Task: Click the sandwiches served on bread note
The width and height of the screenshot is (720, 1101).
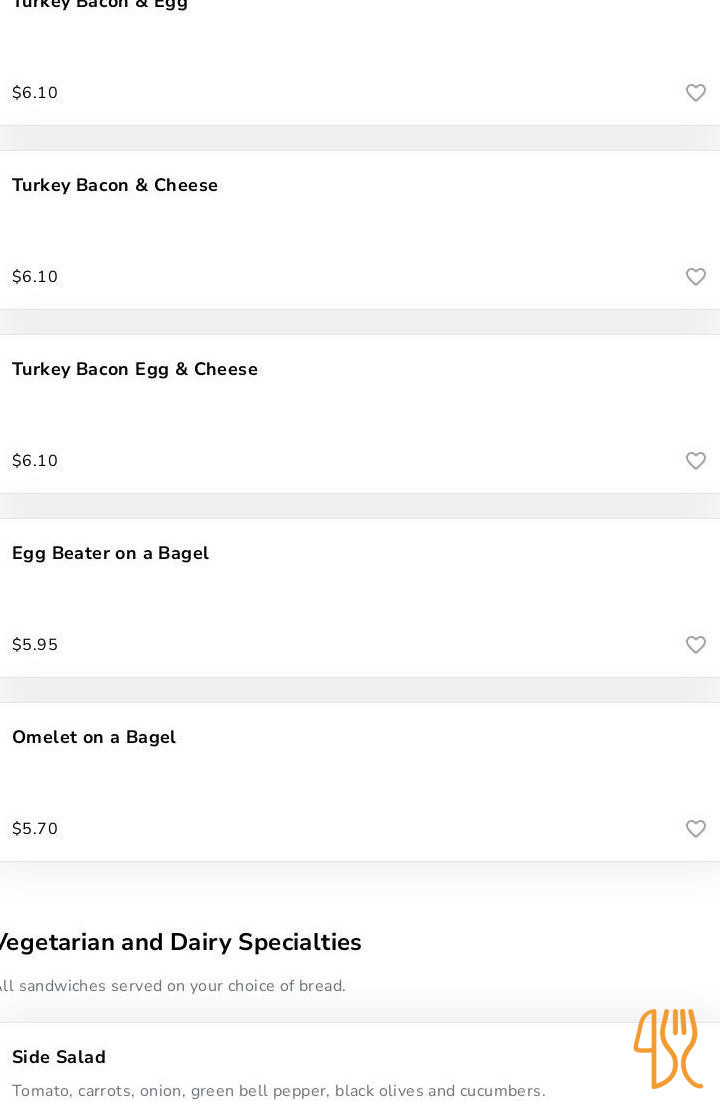Action: (172, 986)
